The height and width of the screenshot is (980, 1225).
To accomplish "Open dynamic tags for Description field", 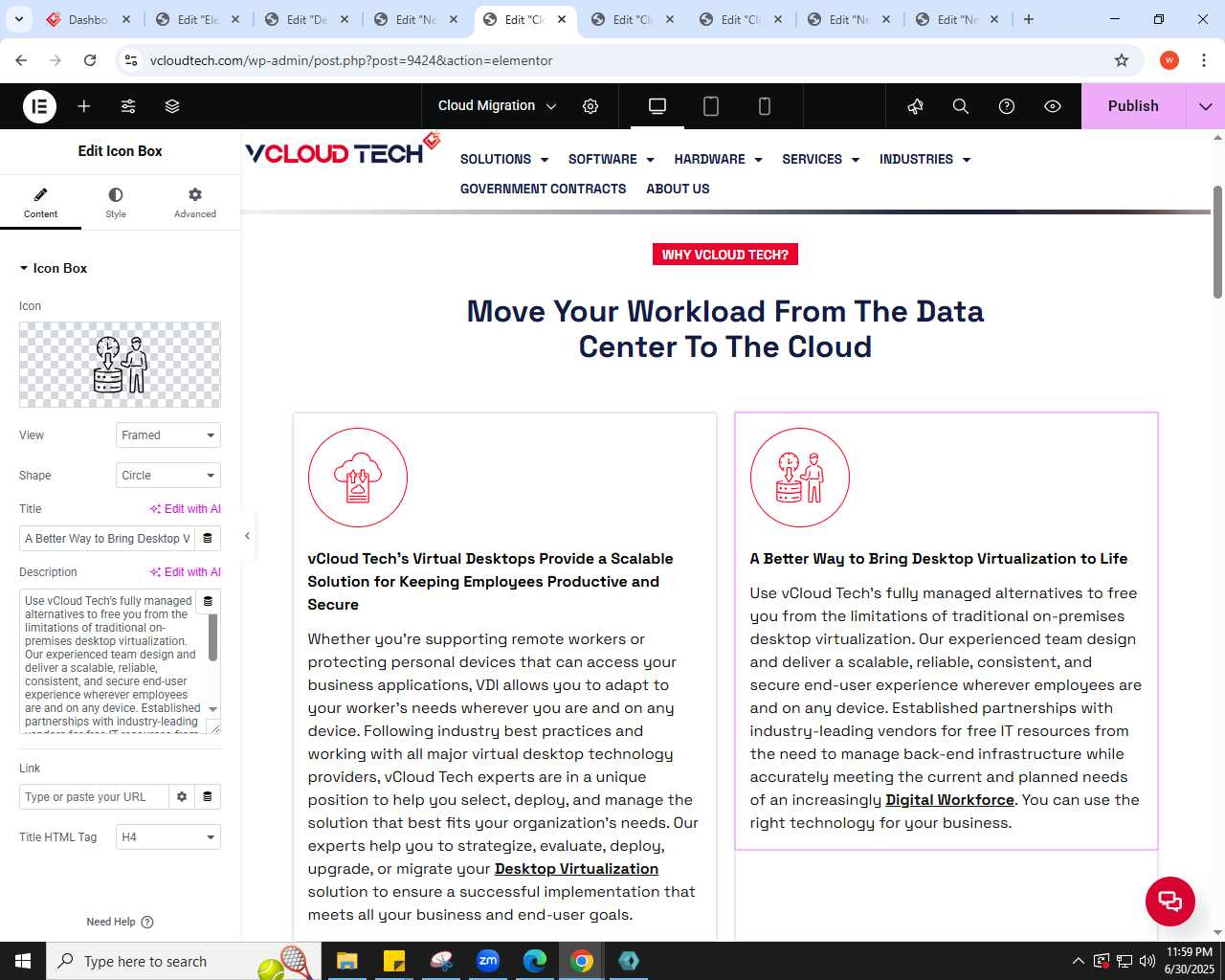I will coord(208,602).
